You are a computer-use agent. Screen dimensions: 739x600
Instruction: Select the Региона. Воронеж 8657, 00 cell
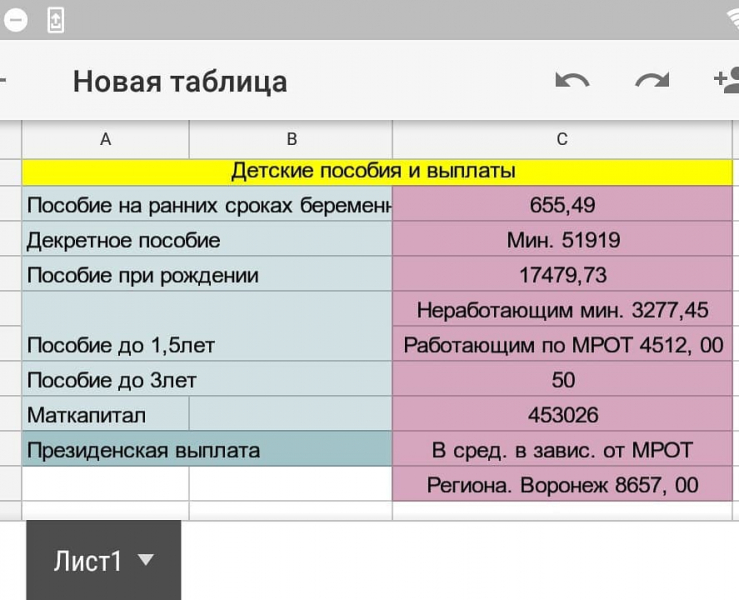562,485
